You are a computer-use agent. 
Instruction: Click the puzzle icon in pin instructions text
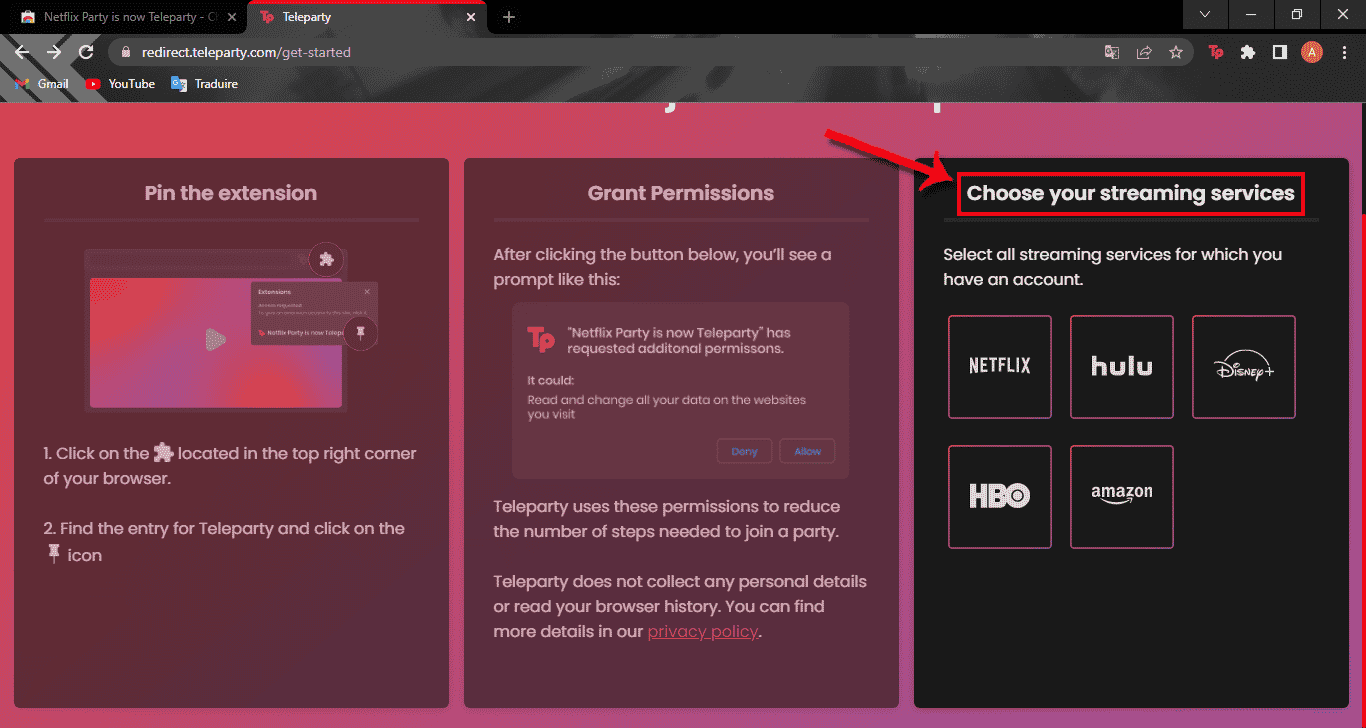point(163,453)
